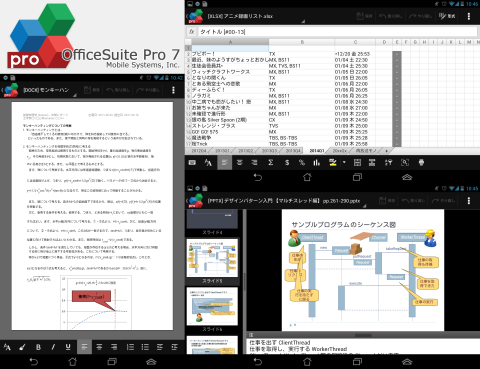Open the fill color dropdown arrow

[x=344, y=163]
